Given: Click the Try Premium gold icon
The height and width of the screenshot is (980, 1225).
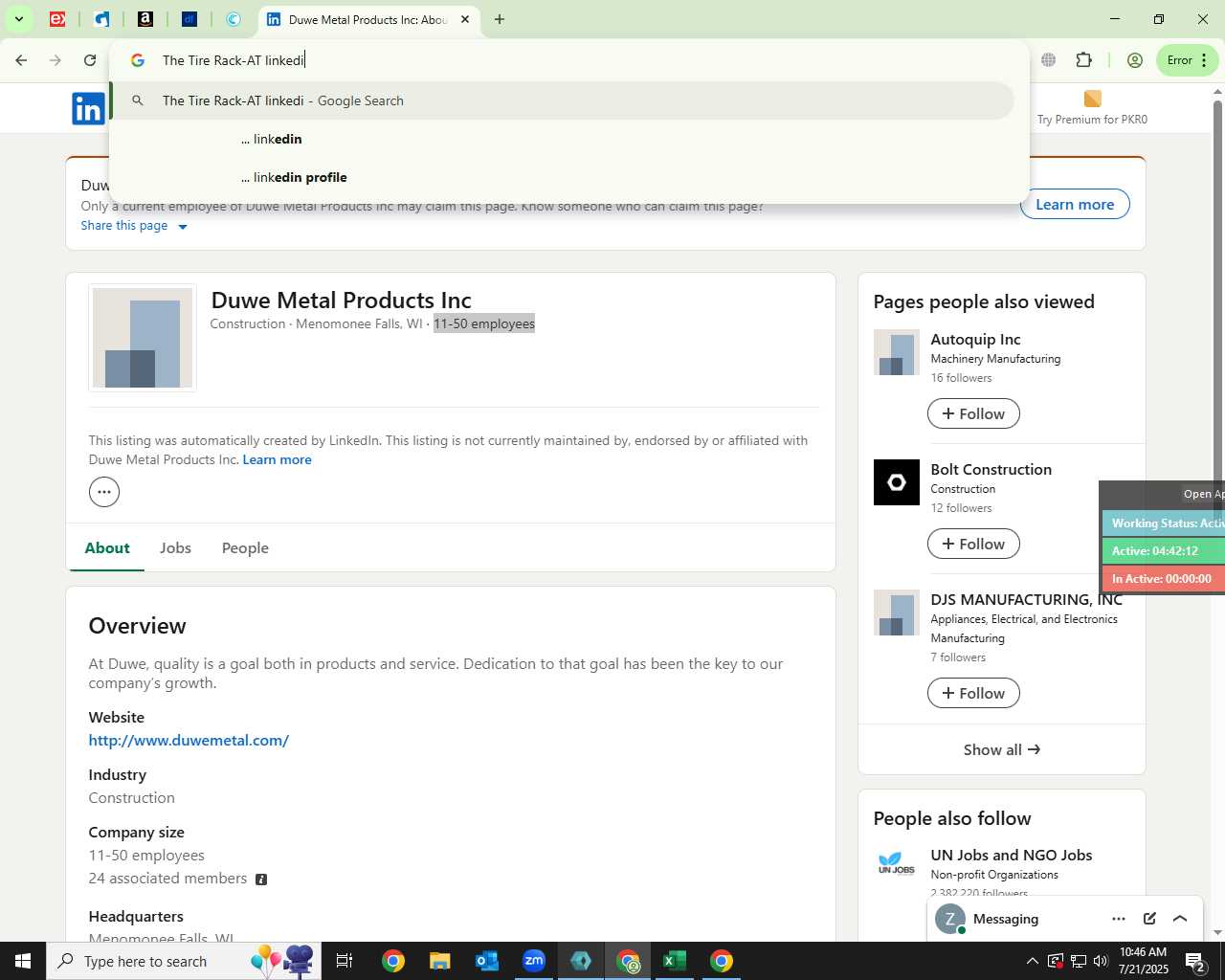Looking at the screenshot, I should [1092, 99].
